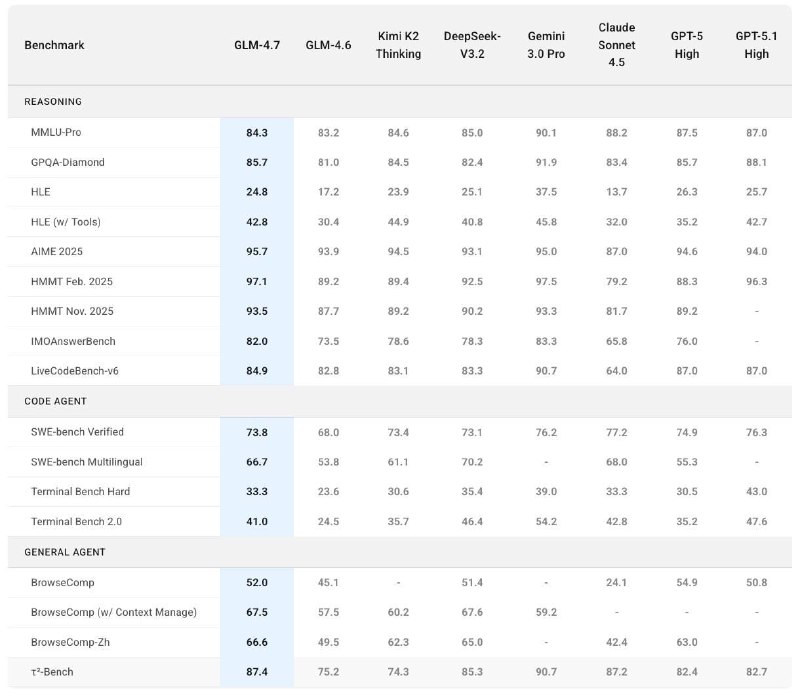Select the HLE (w/ Tools) row label
The image size is (800, 697).
coord(66,222)
